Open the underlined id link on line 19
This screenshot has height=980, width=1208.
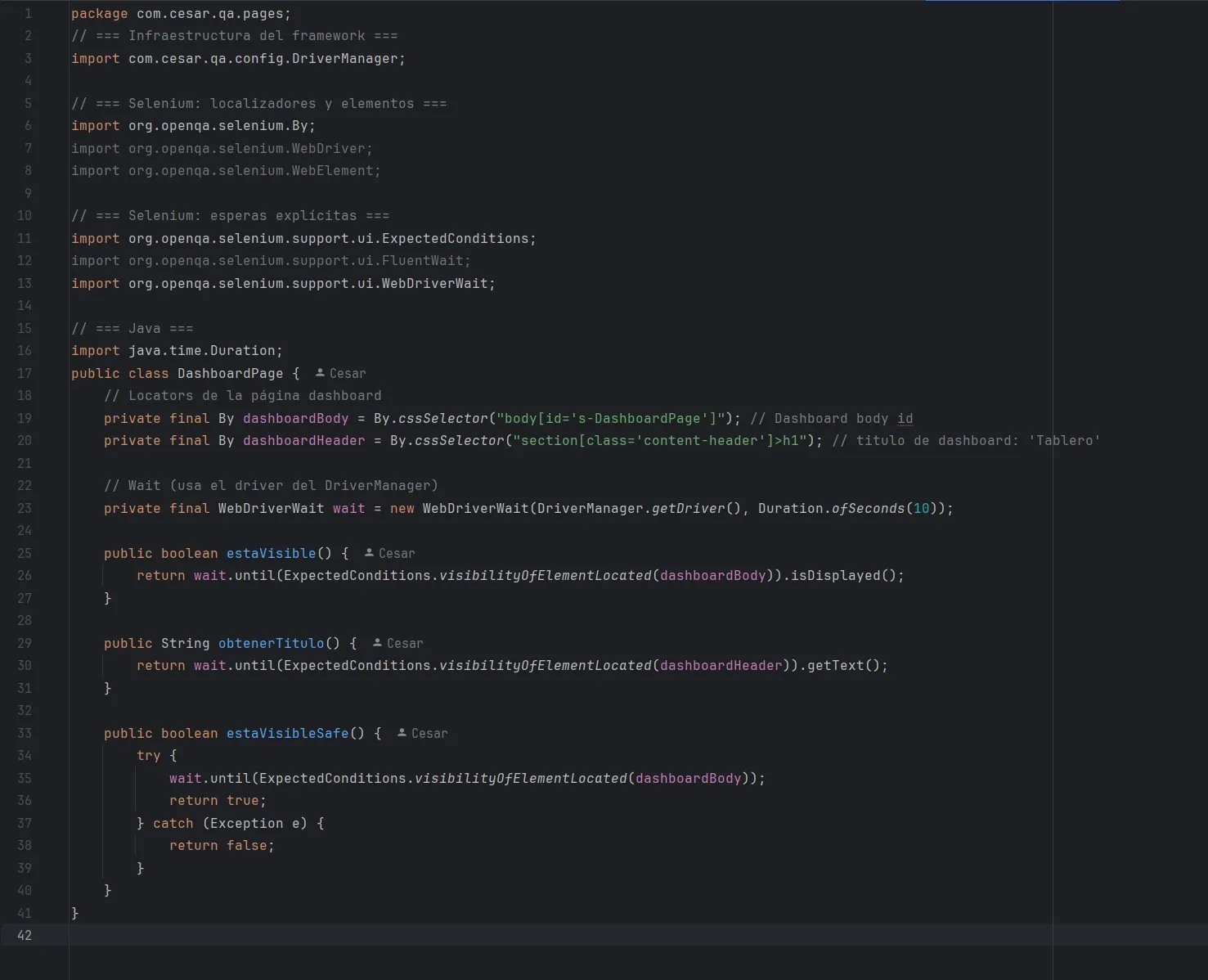[x=905, y=418]
